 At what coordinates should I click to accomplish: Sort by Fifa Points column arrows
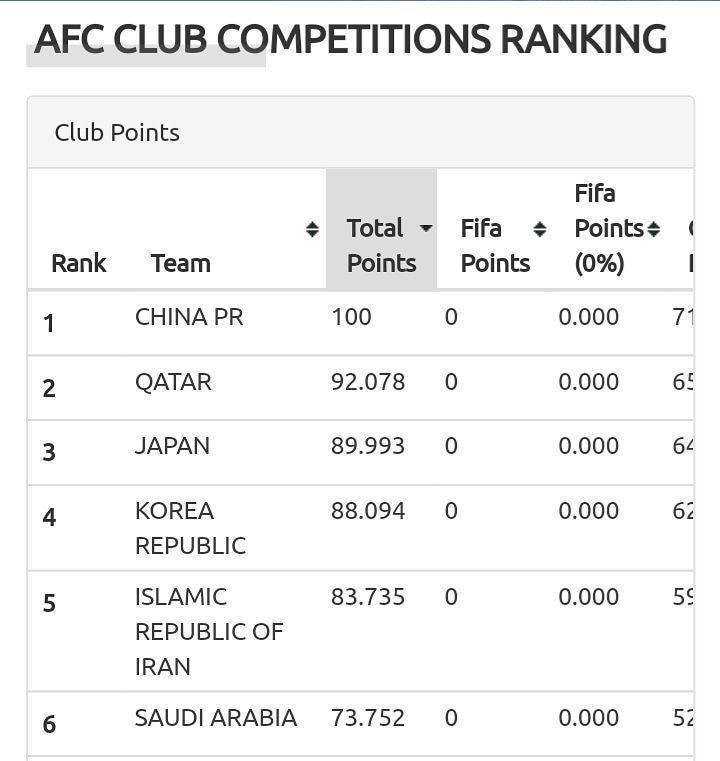[x=540, y=230]
